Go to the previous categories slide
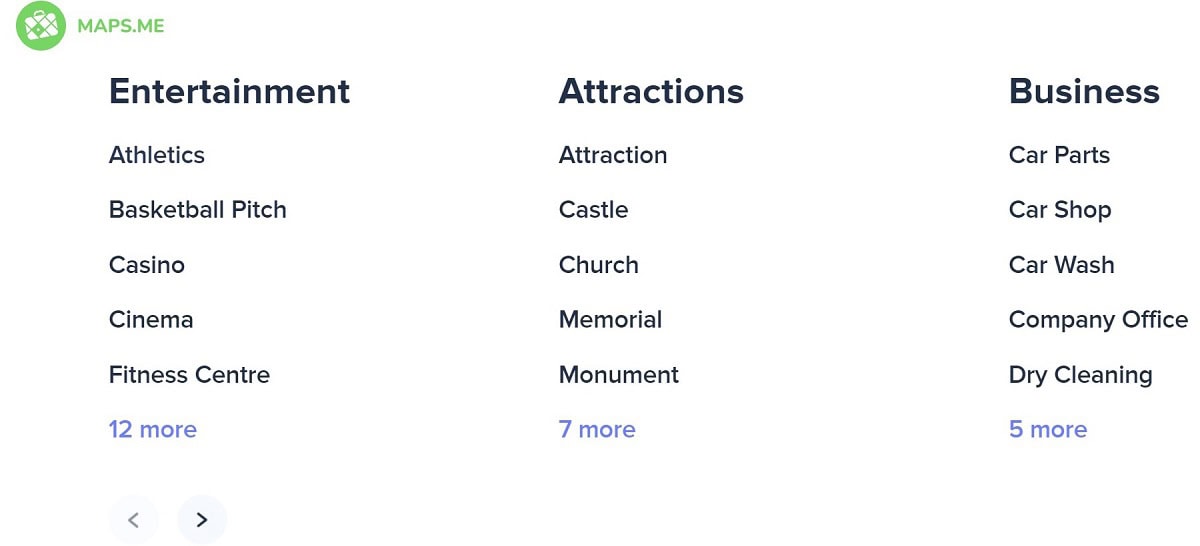 click(x=134, y=520)
